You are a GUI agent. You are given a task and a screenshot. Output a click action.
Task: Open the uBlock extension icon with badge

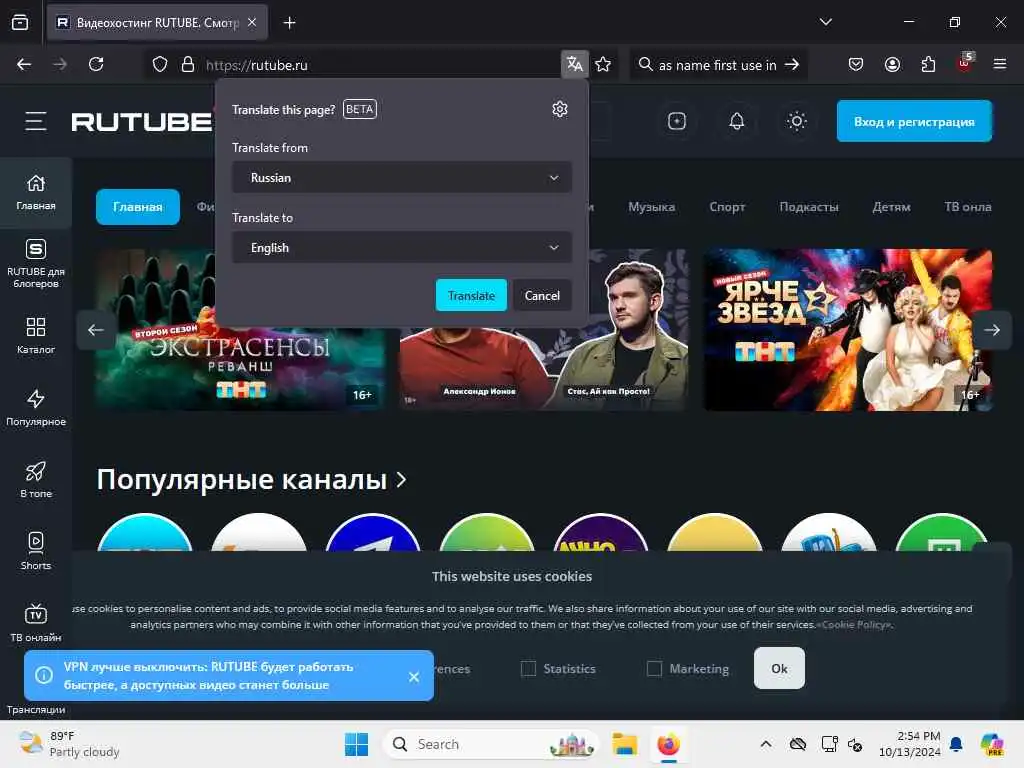[964, 63]
